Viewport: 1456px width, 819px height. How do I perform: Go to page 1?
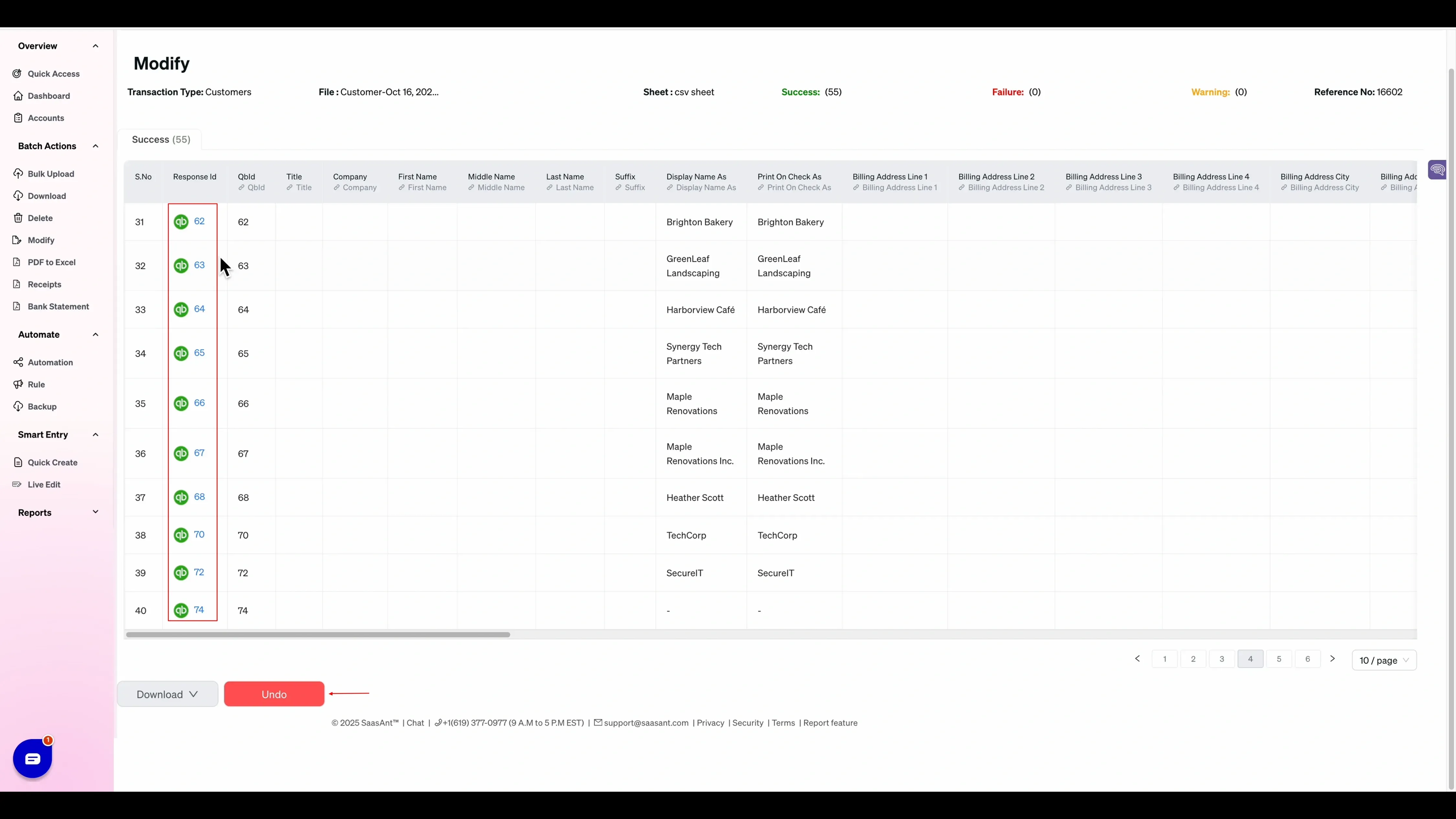1164,659
